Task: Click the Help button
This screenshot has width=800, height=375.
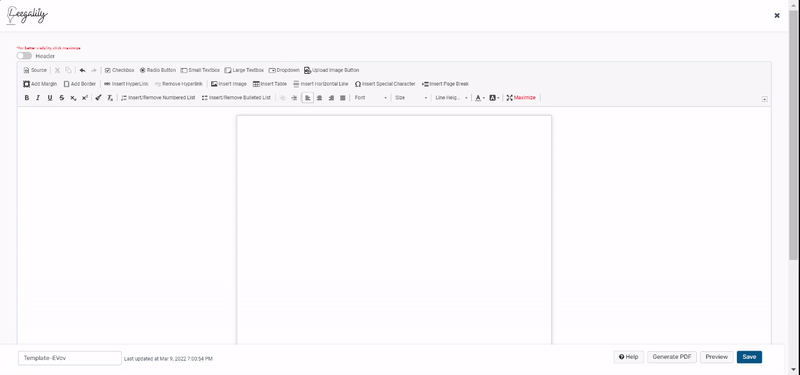Action: point(629,357)
